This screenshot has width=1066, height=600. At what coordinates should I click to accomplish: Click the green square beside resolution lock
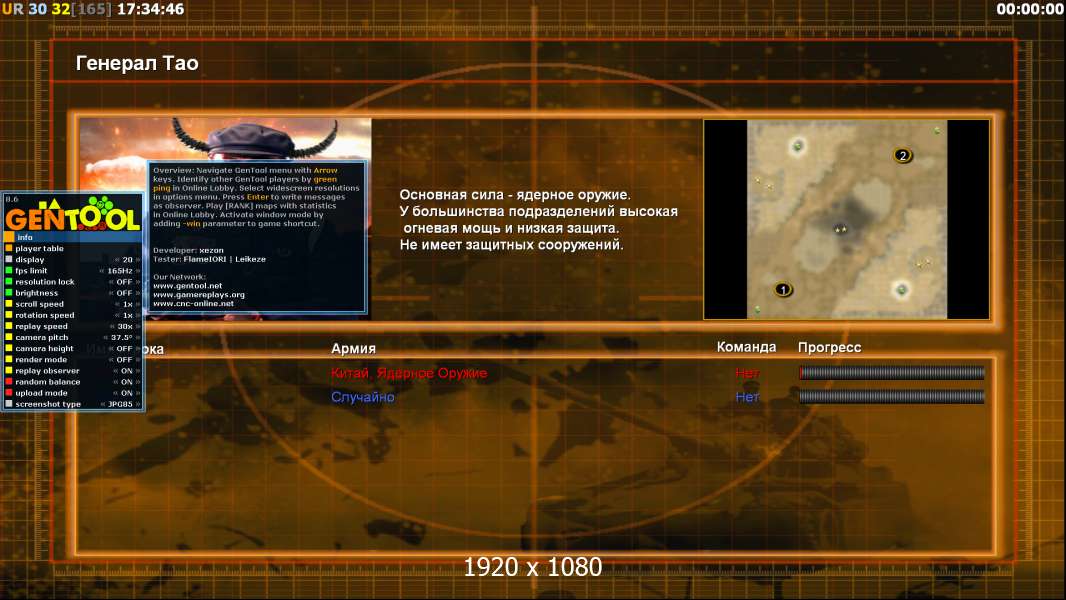click(x=9, y=282)
